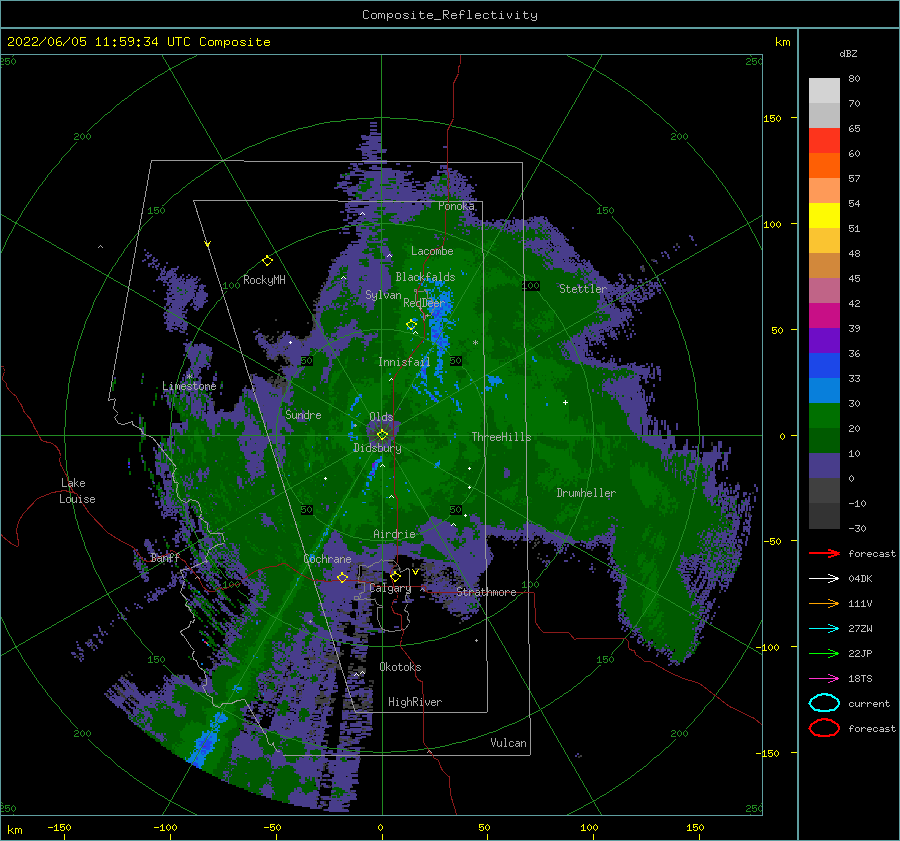Select the bright green 20–30 dBZ color band
This screenshot has height=841, width=900.
[824, 416]
